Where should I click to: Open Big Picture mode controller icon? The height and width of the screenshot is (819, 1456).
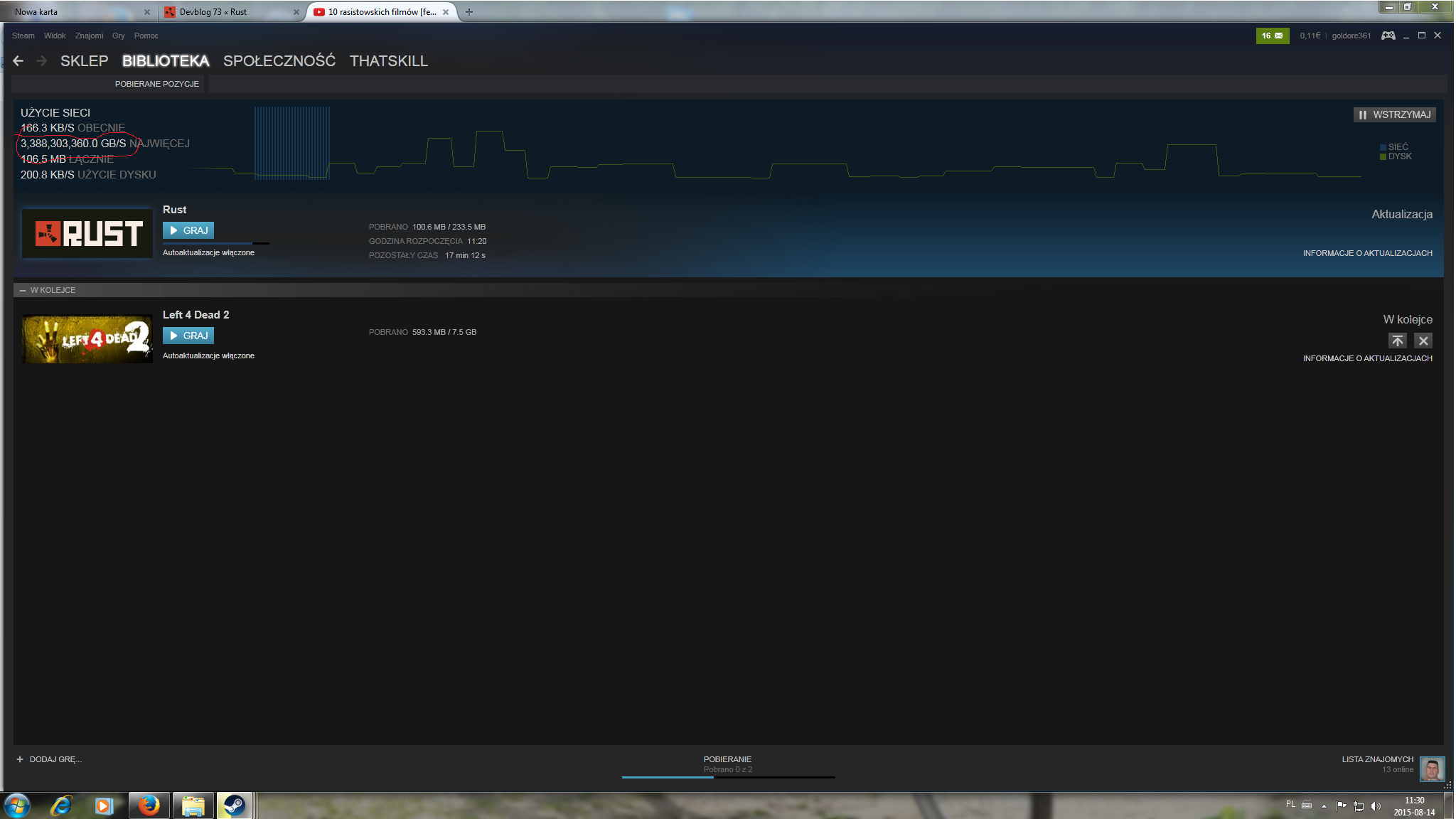tap(1388, 36)
